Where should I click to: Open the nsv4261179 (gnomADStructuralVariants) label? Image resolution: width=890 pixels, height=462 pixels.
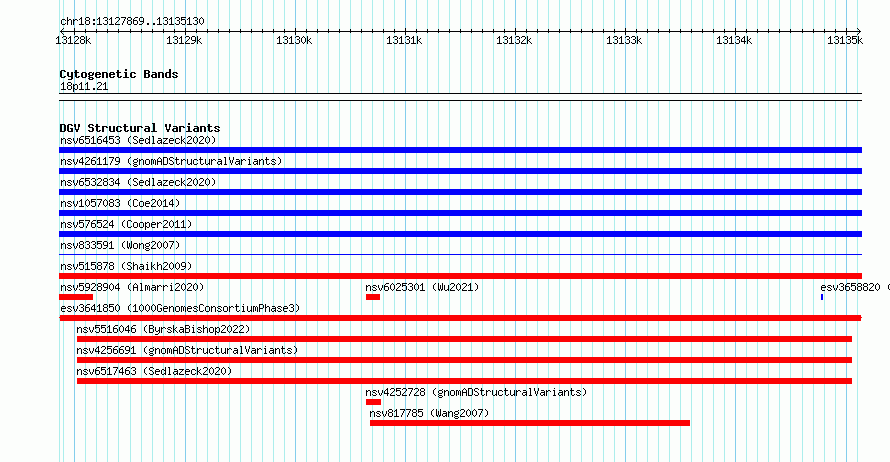click(171, 161)
